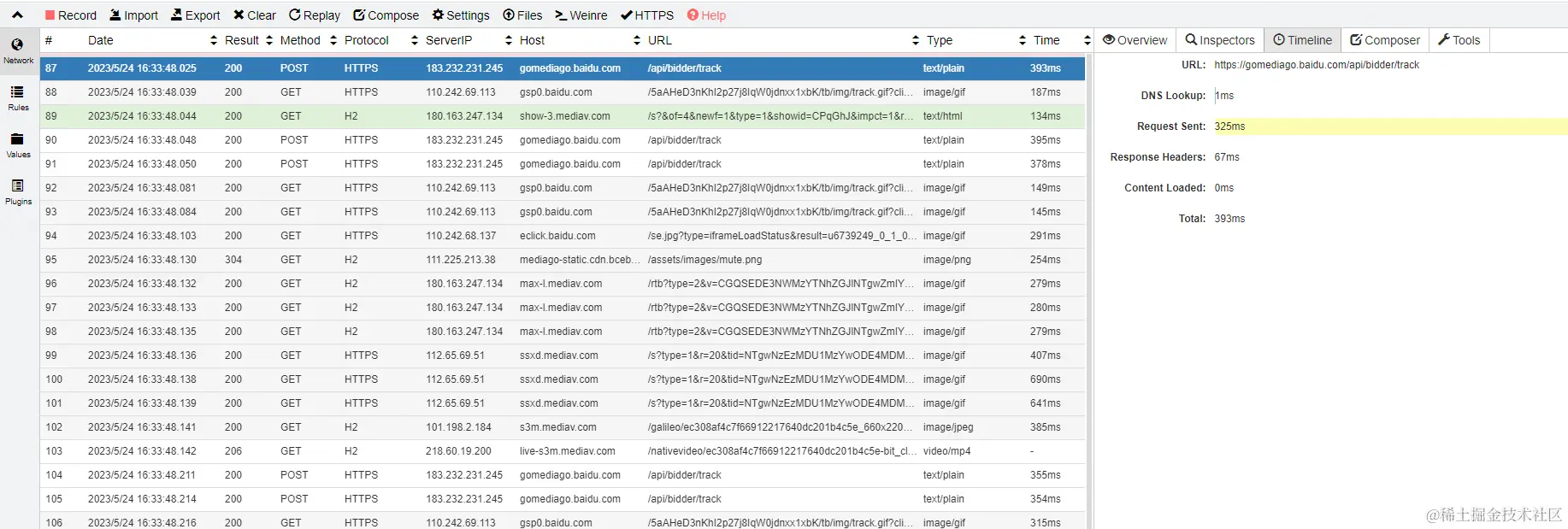Click the session list vertical scrollbar

click(x=1089, y=291)
